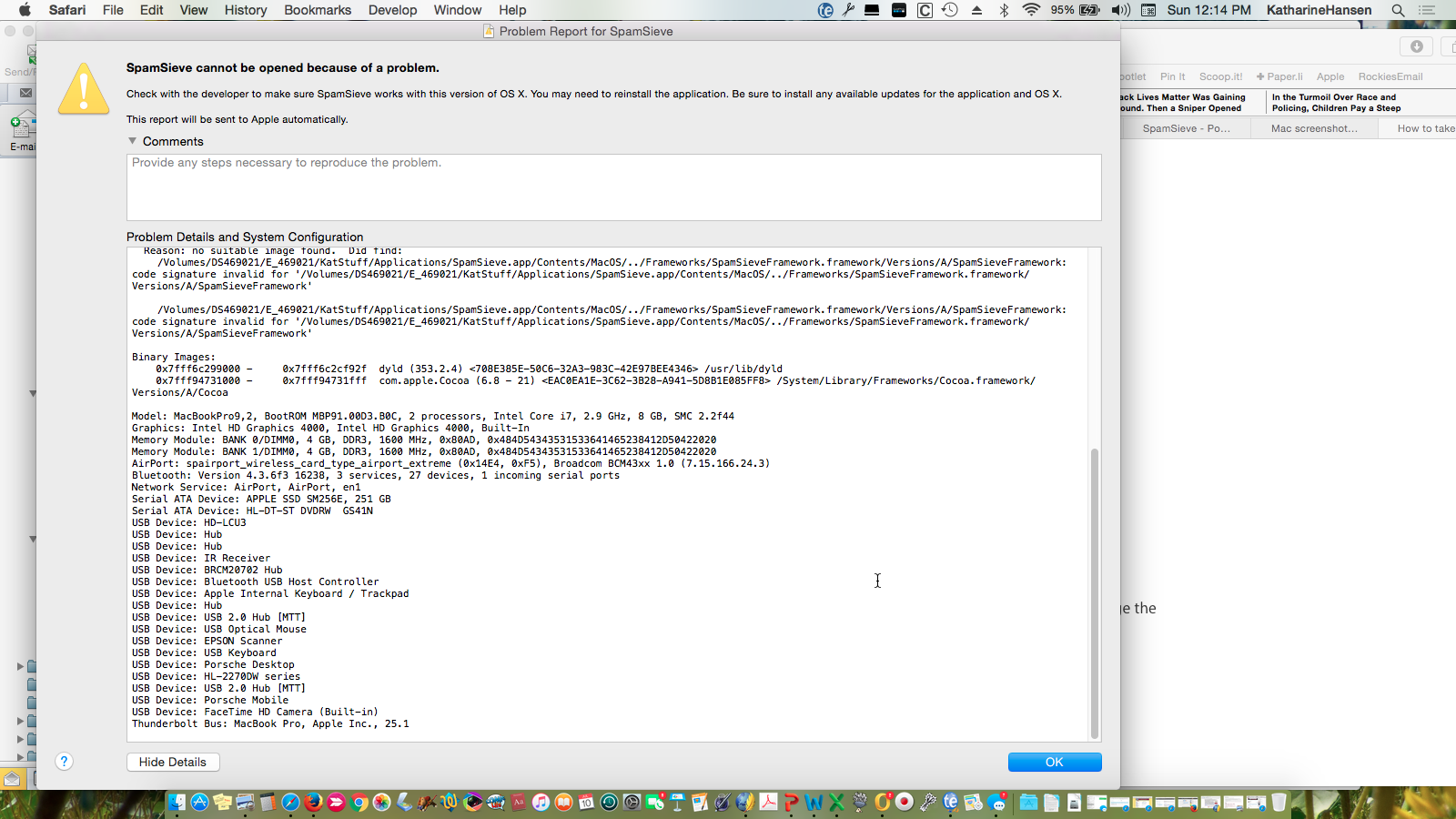
Task: Open the Scoop.it! bookmark in Safari
Action: pyautogui.click(x=1220, y=76)
